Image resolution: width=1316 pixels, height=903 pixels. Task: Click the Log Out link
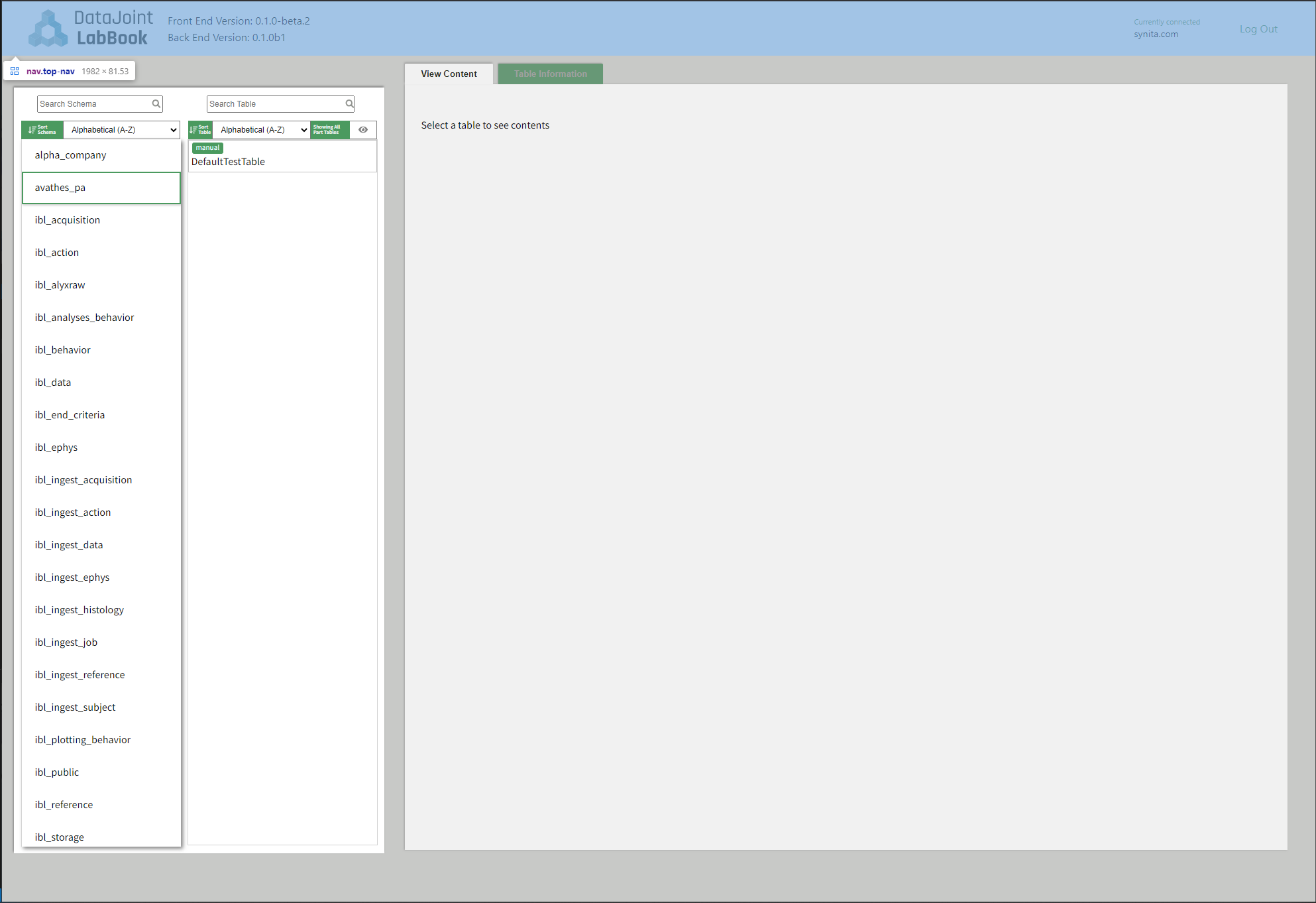1258,29
